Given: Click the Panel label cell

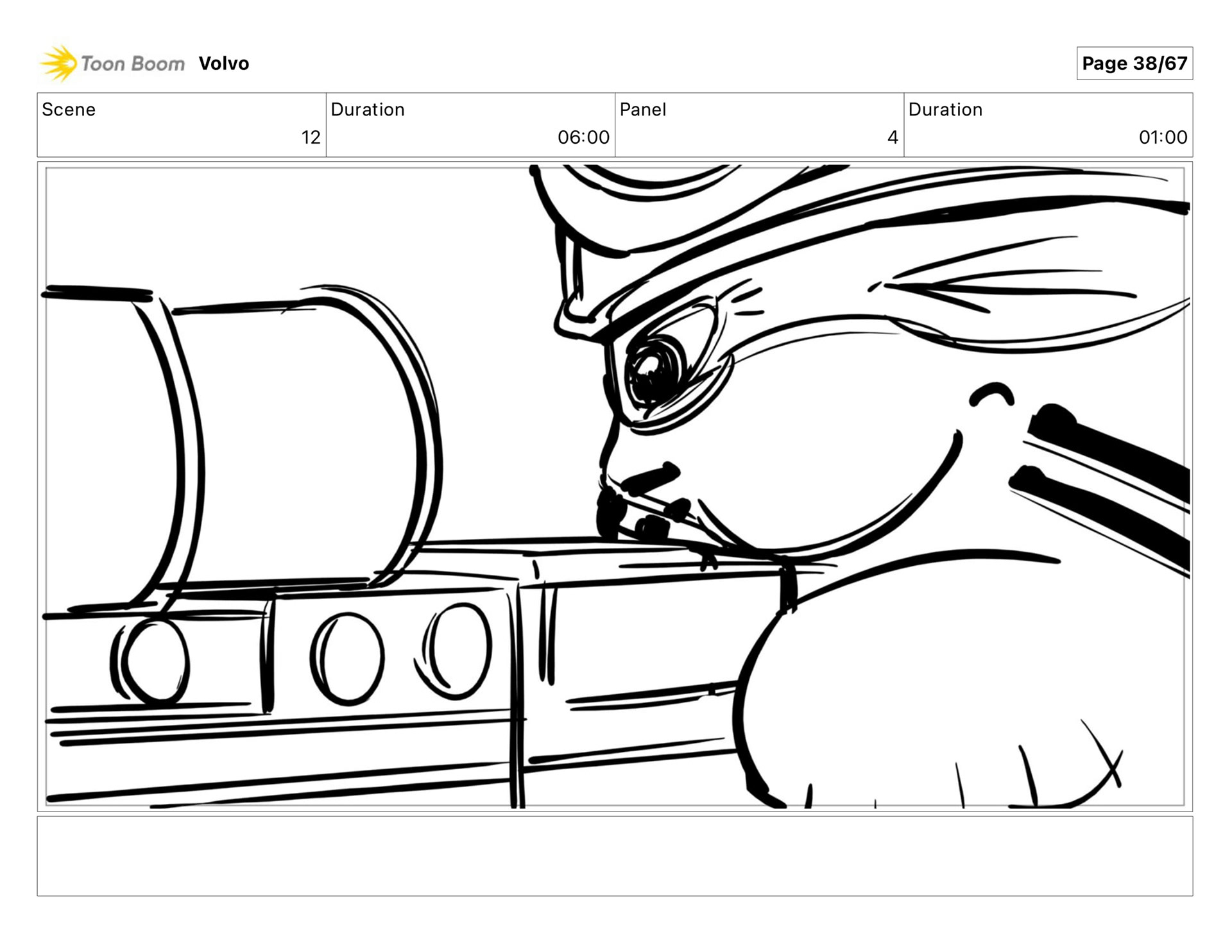Looking at the screenshot, I should point(642,110).
